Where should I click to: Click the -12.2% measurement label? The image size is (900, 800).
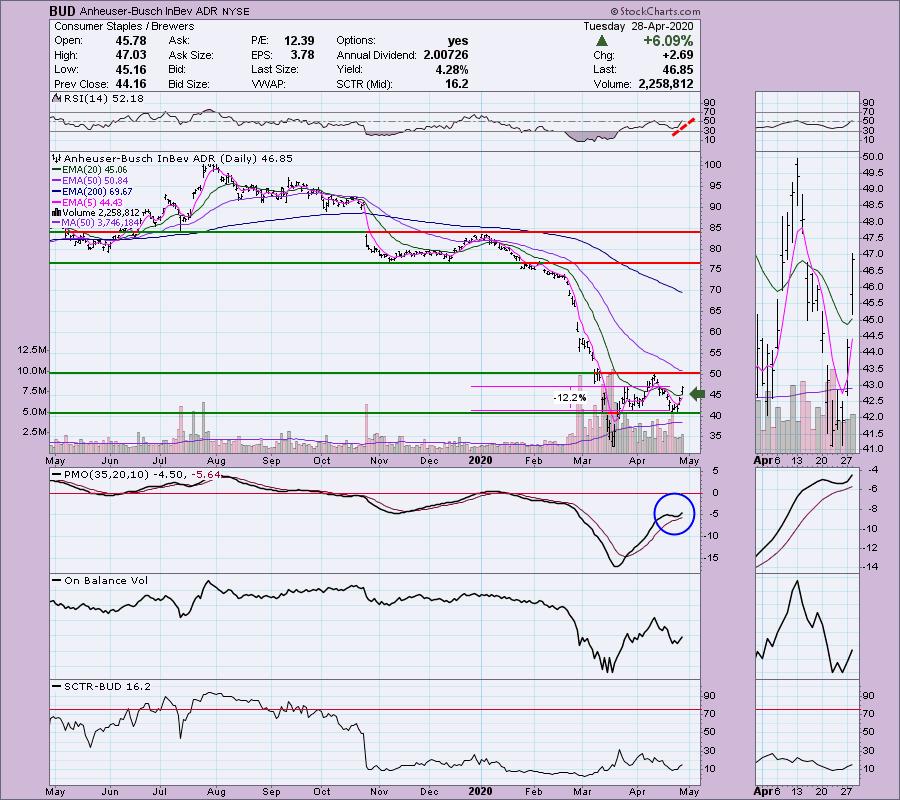tap(570, 398)
